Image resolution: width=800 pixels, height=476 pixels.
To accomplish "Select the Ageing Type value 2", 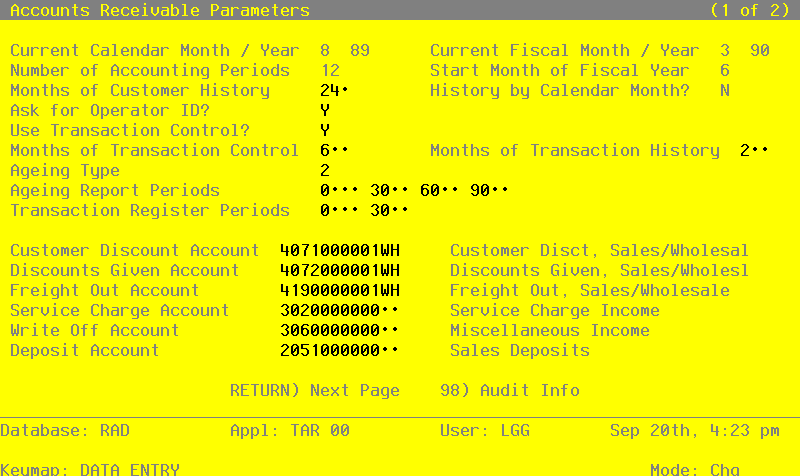I will point(325,170).
